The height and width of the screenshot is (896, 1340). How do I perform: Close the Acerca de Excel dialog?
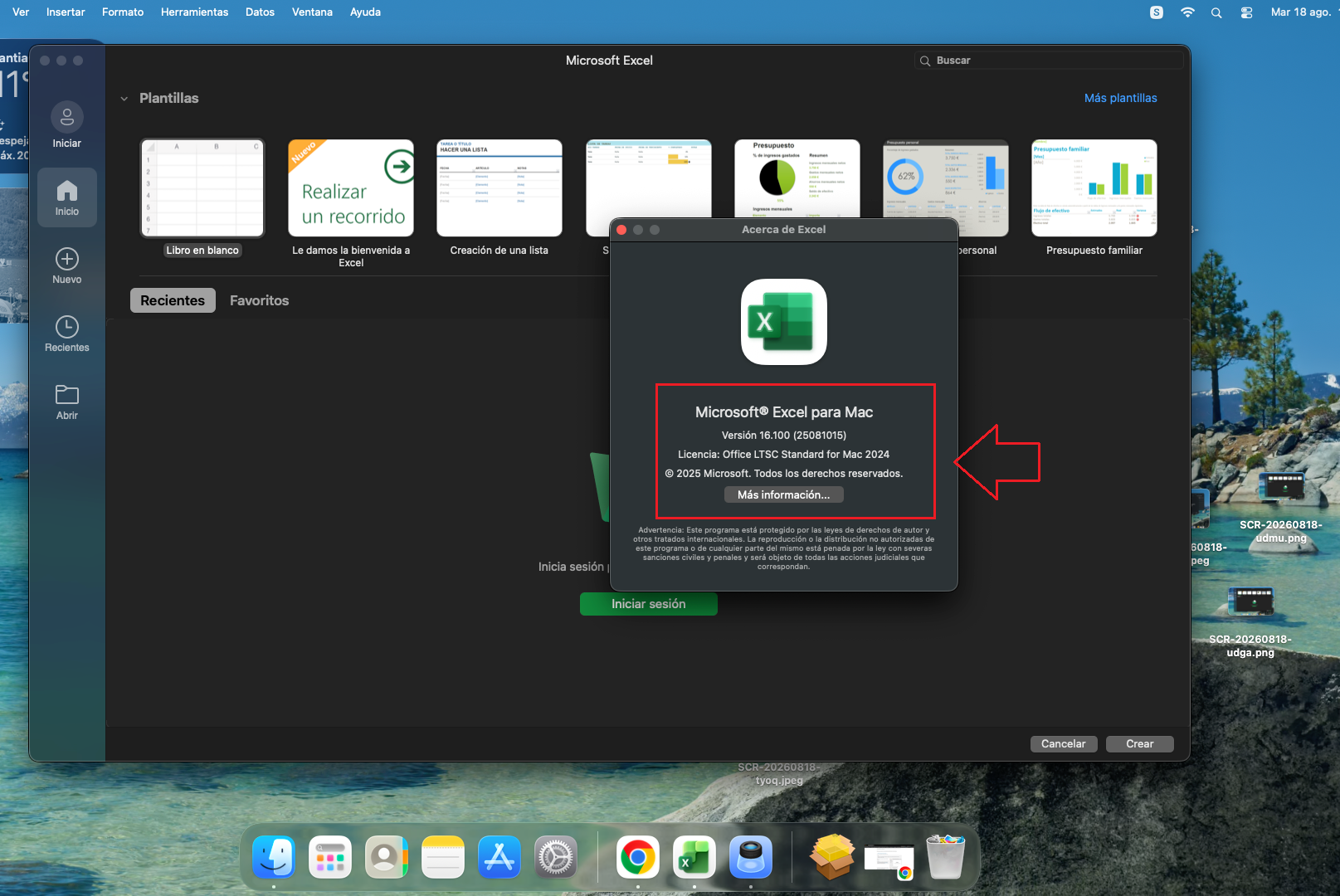pyautogui.click(x=621, y=230)
